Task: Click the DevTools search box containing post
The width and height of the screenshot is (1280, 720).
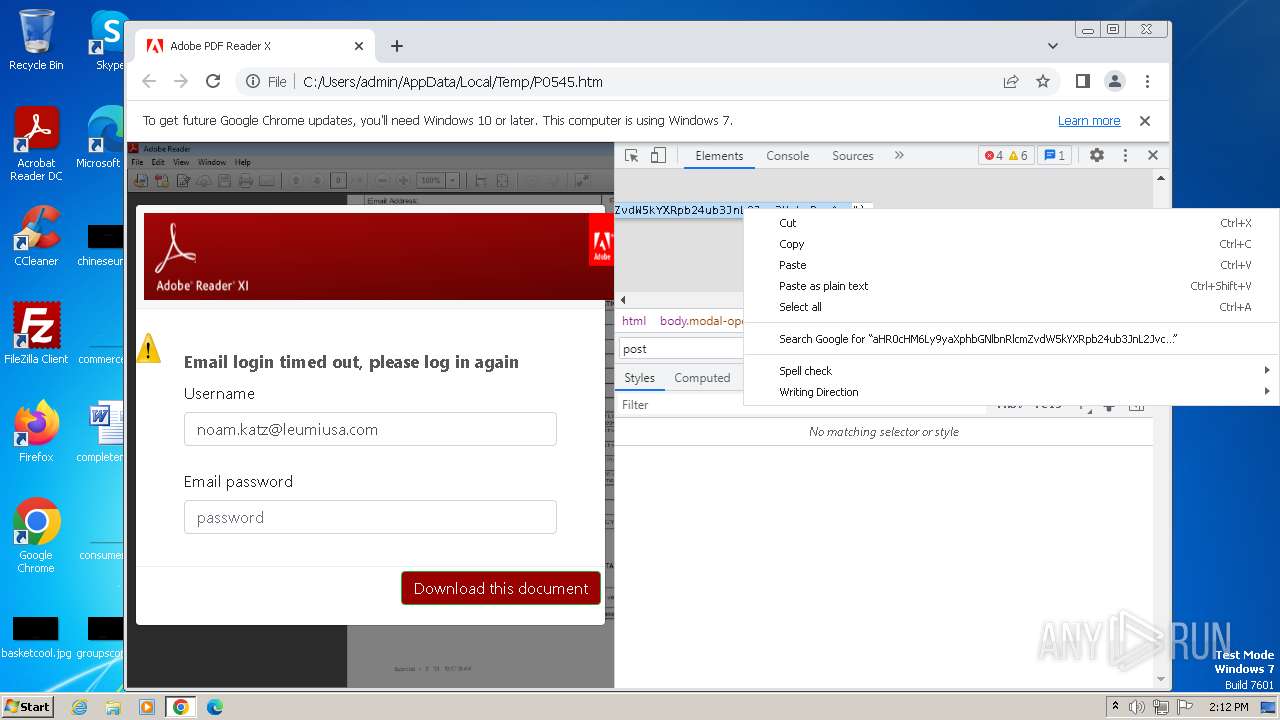Action: (x=680, y=349)
